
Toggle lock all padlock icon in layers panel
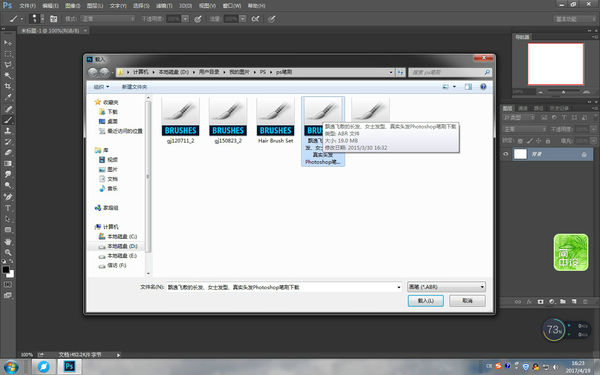tap(548, 141)
